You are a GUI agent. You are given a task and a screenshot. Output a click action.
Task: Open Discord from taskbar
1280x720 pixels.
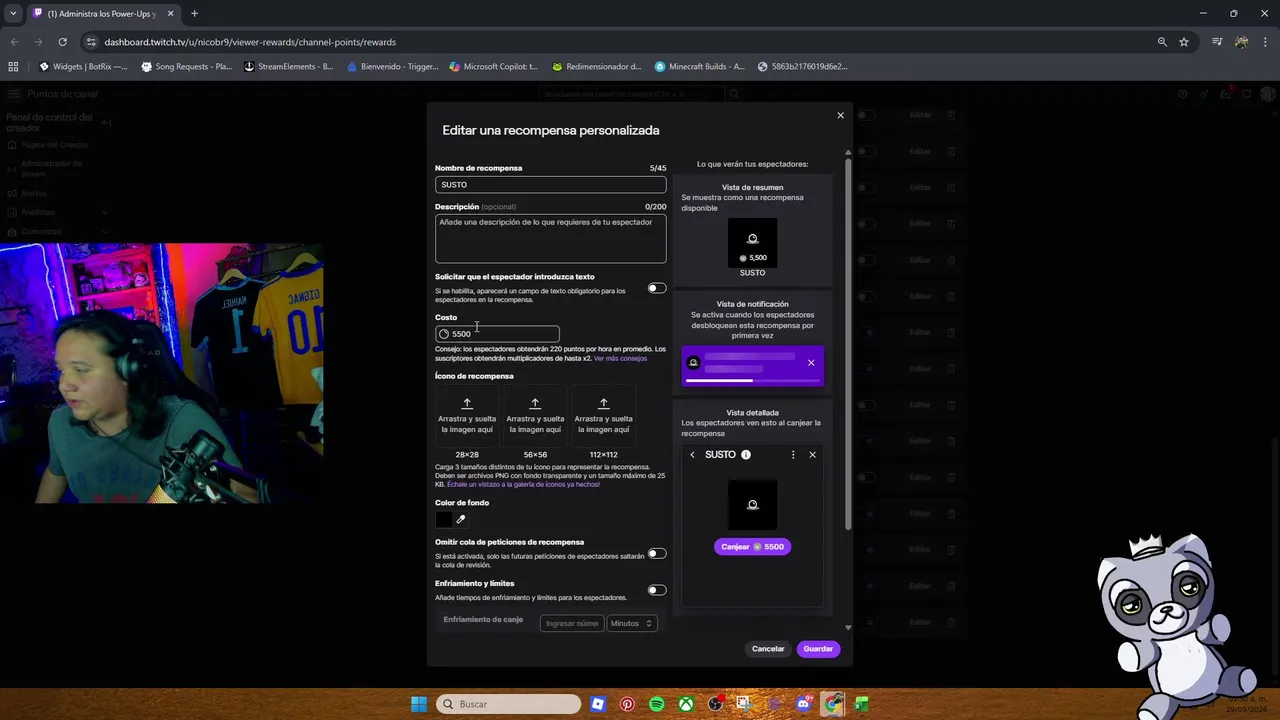[803, 704]
